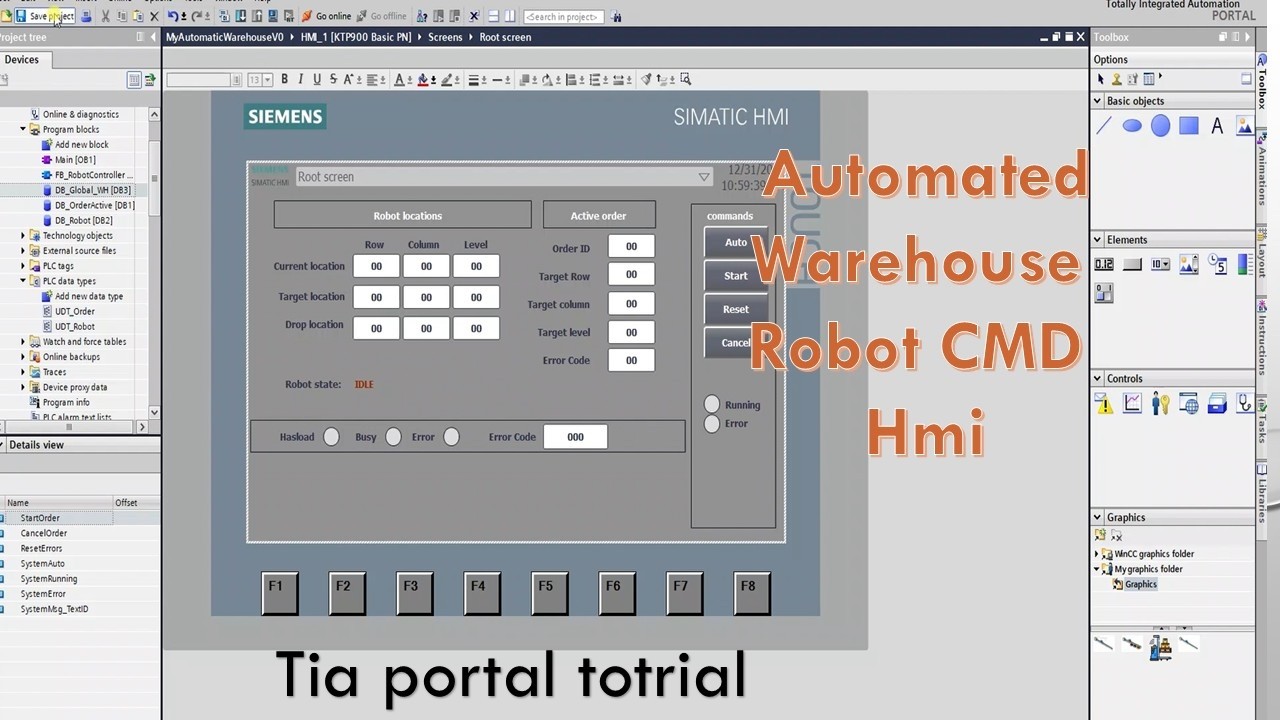Click the Reset command button
The width and height of the screenshot is (1280, 720).
[735, 310]
